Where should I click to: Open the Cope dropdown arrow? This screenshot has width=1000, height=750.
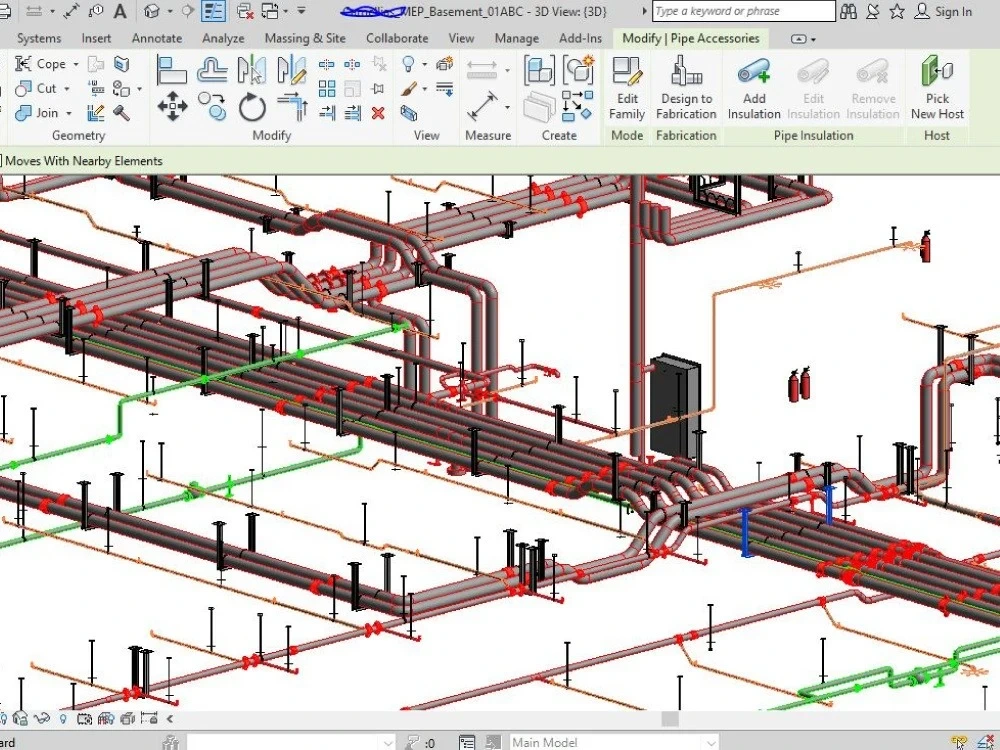[76, 64]
